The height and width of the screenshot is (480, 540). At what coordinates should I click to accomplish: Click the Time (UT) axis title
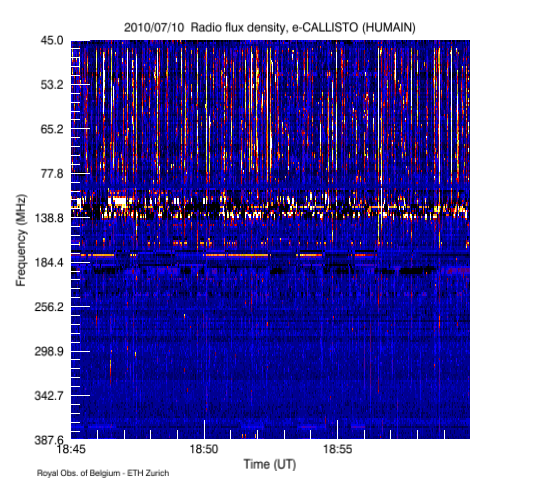pyautogui.click(x=270, y=465)
